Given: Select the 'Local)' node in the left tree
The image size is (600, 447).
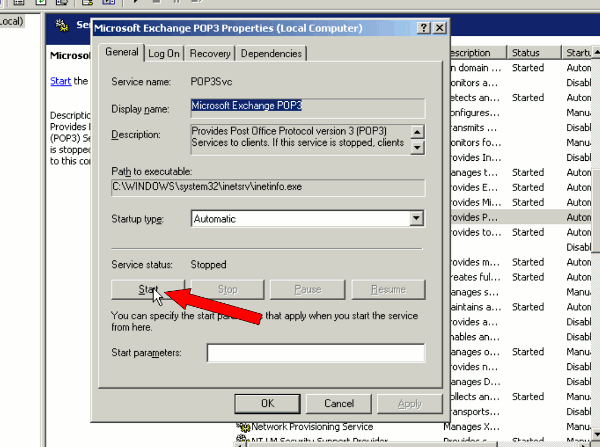Looking at the screenshot, I should pos(12,21).
